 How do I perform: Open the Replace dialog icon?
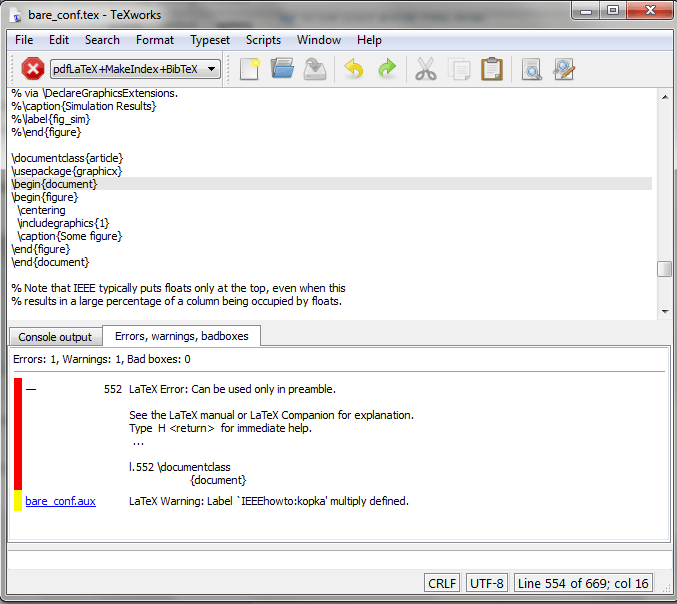(564, 69)
